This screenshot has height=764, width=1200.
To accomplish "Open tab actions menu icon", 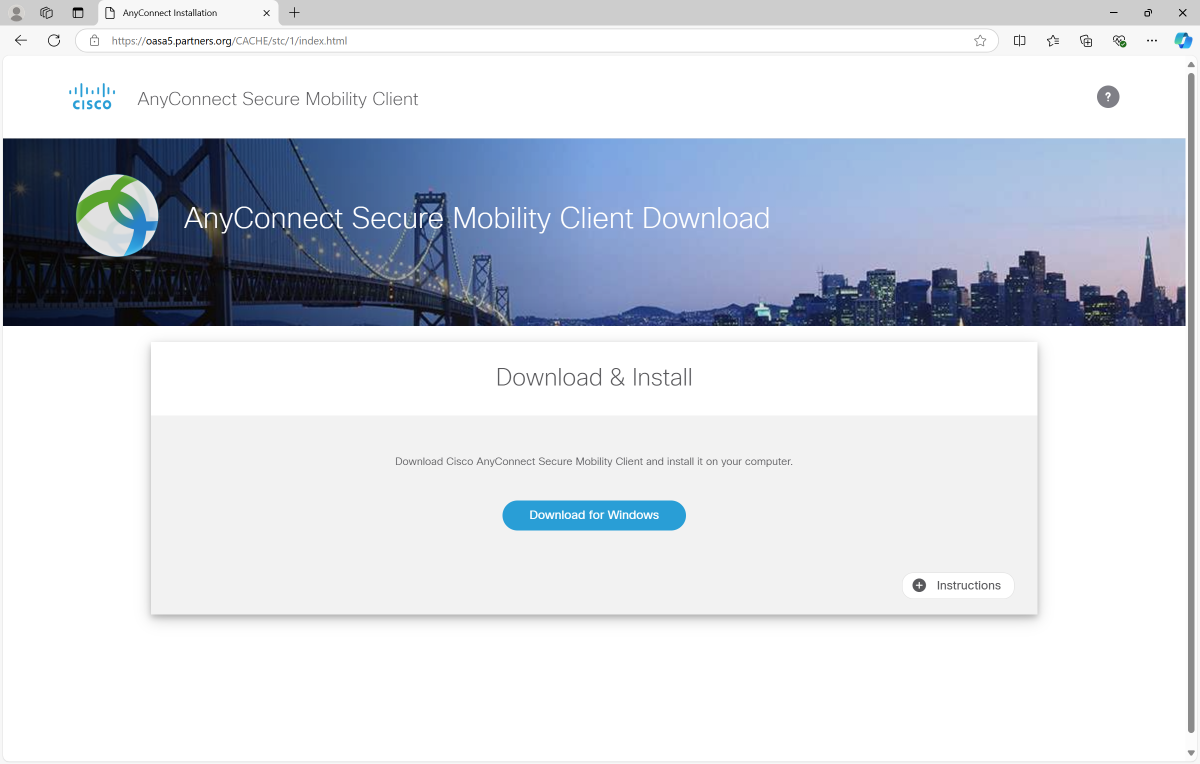I will point(78,13).
